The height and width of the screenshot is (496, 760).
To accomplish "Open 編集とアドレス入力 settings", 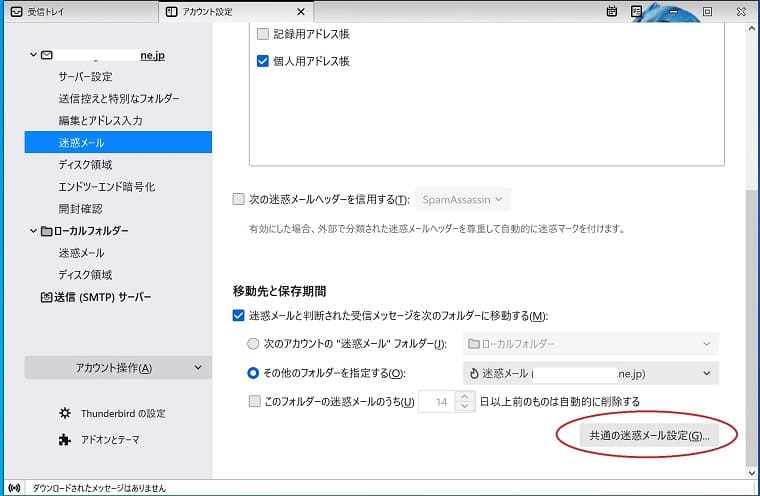I will pos(100,120).
